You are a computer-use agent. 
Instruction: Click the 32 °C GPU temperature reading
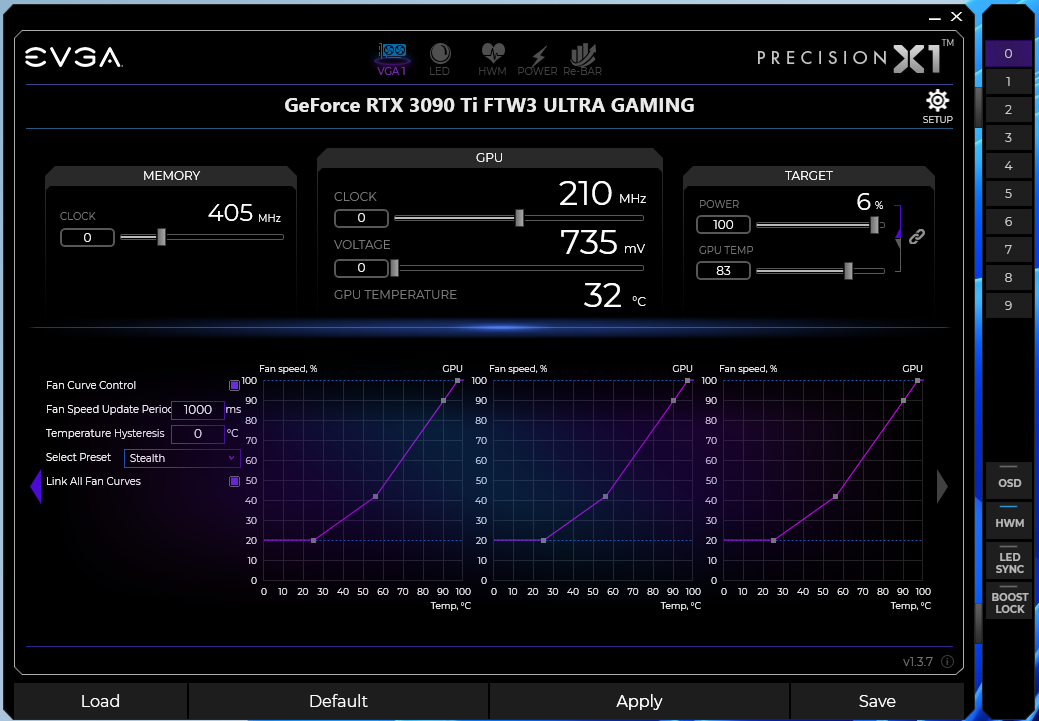614,296
